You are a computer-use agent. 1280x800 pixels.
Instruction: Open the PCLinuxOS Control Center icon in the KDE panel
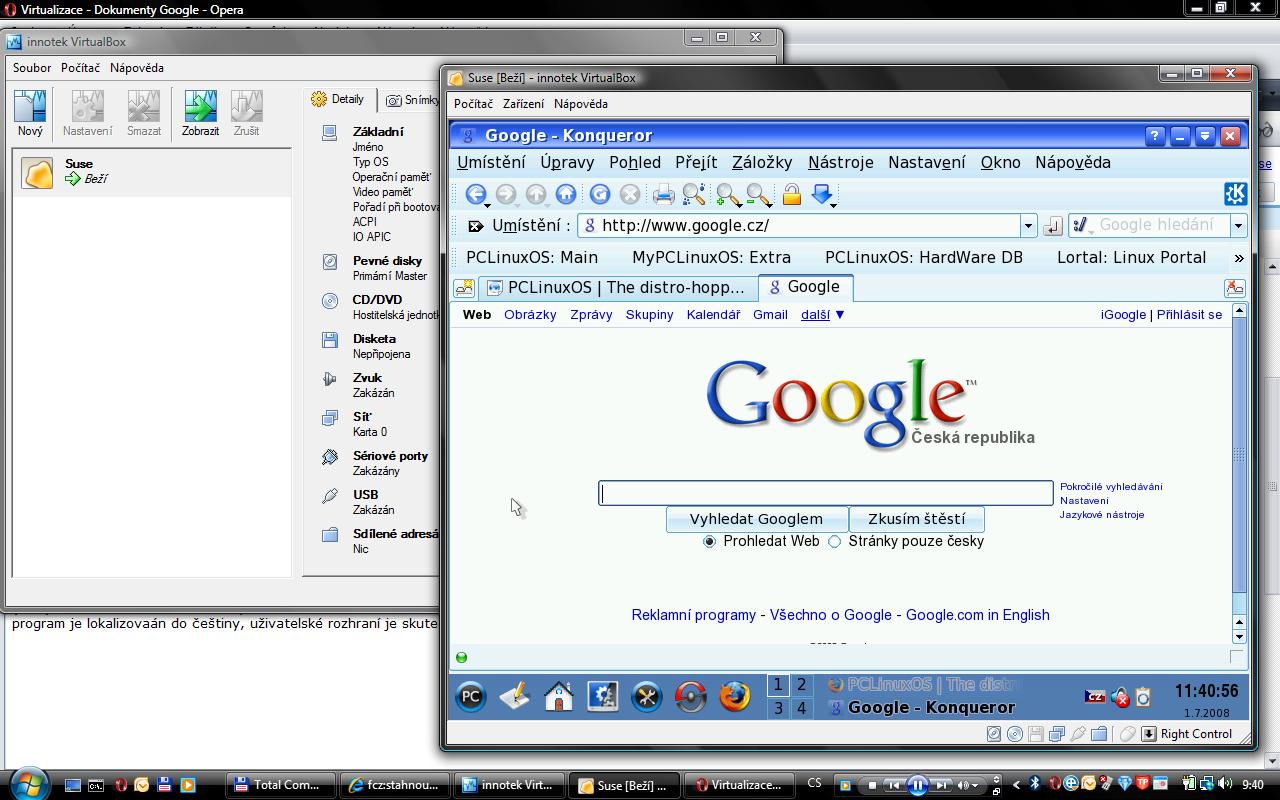pyautogui.click(x=602, y=696)
